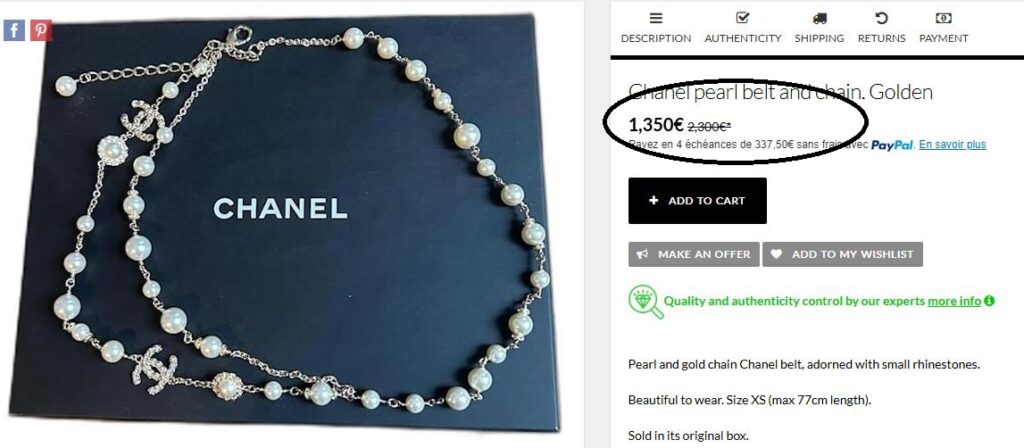1024x448 pixels.
Task: Click the Shipping truck icon
Action: [820, 18]
